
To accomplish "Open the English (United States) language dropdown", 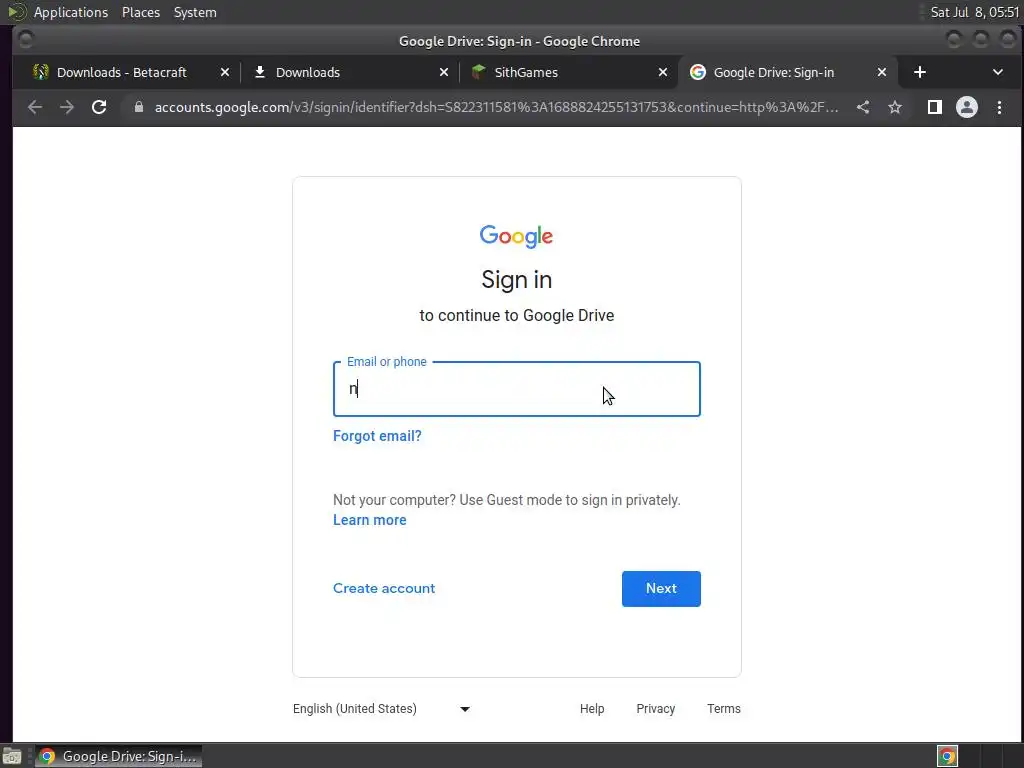I will 381,709.
